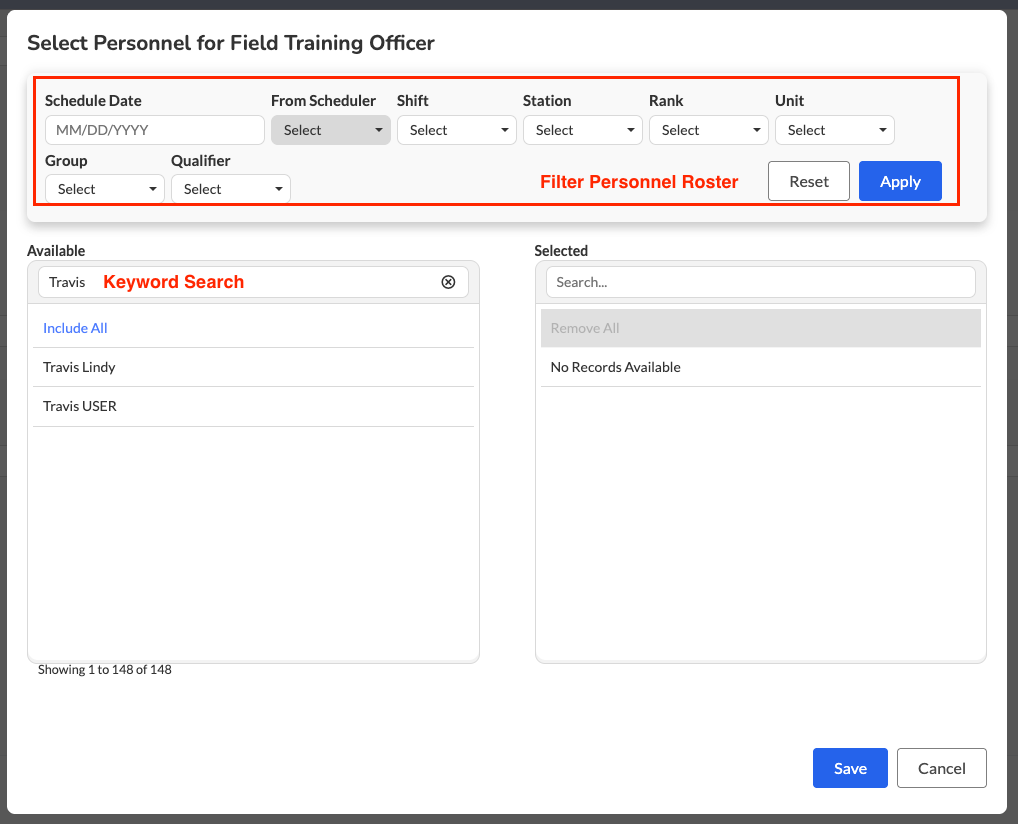
Task: Choose a value in Rank dropdown
Action: point(708,130)
